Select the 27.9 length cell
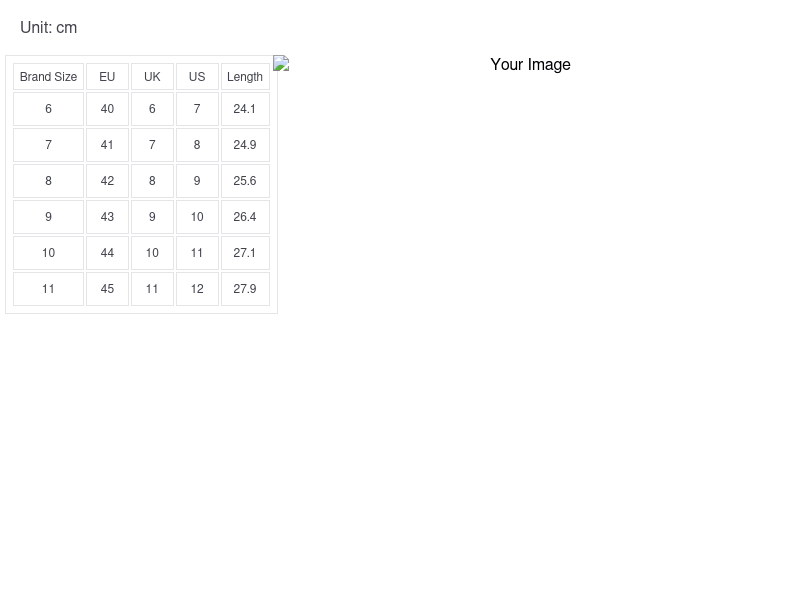This screenshot has height=600, width=800. 245,289
